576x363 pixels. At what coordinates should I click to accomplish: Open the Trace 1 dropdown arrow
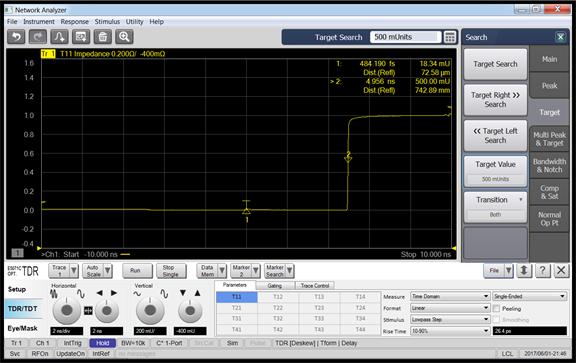click(74, 271)
